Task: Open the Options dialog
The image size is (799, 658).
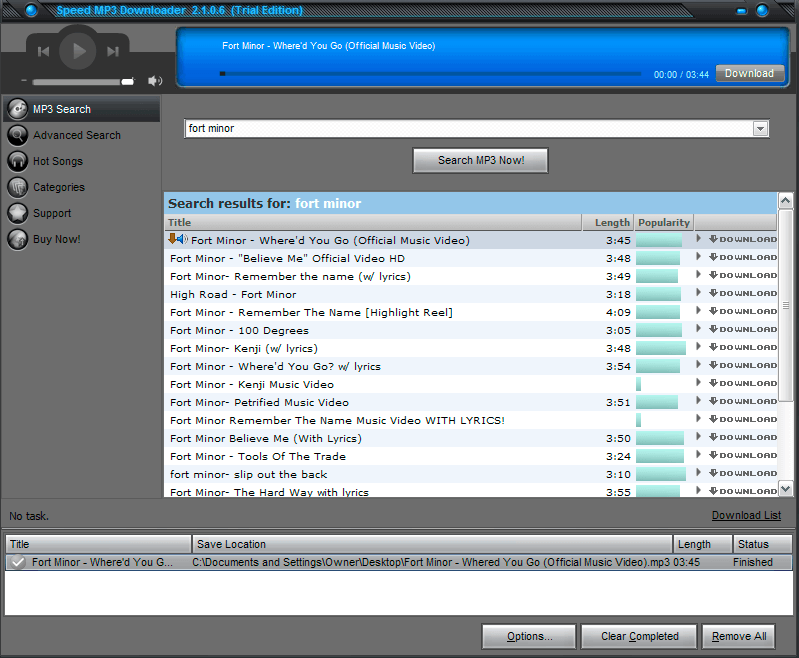Action: click(x=529, y=637)
